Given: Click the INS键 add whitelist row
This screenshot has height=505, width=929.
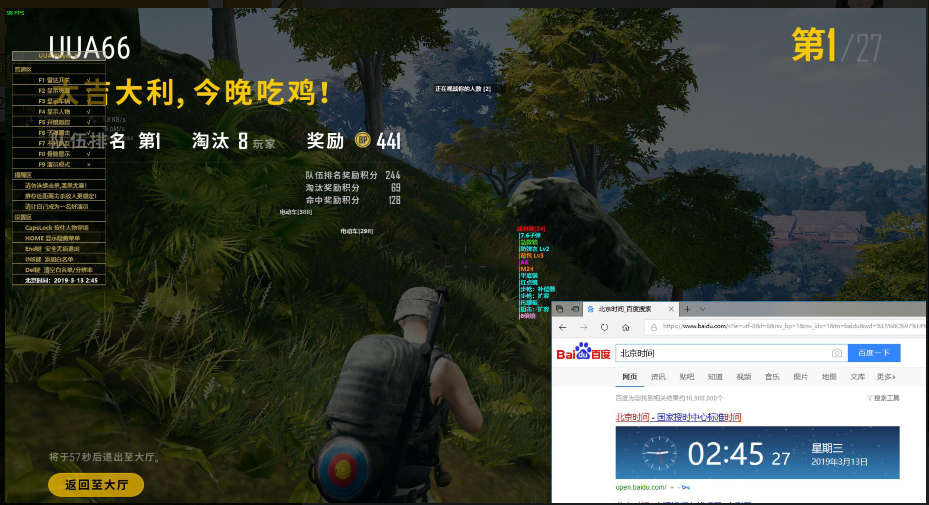Looking at the screenshot, I should pyautogui.click(x=59, y=259).
